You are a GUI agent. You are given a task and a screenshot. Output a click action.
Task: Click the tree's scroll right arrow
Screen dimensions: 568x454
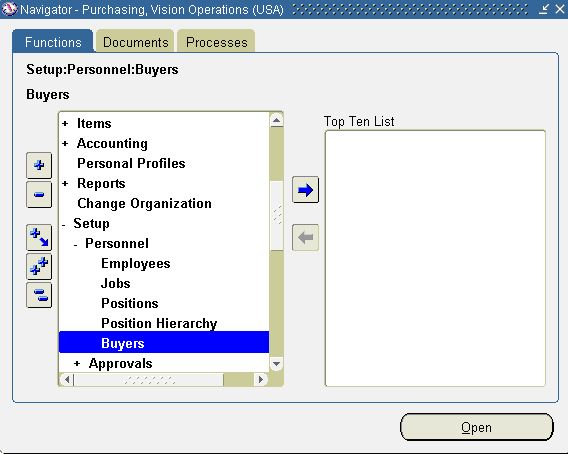(260, 380)
